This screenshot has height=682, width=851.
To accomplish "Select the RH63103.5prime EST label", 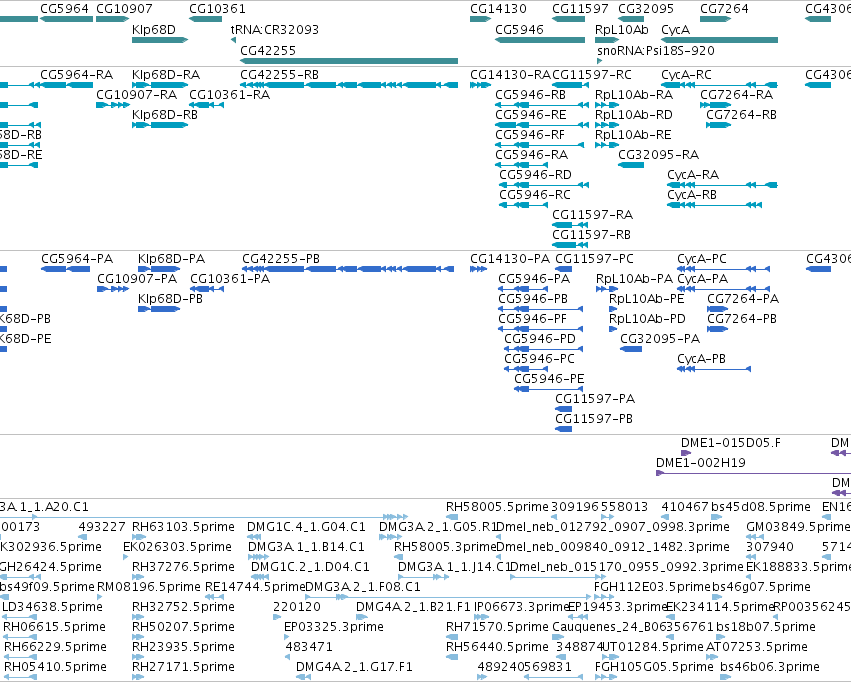I will pyautogui.click(x=183, y=527).
